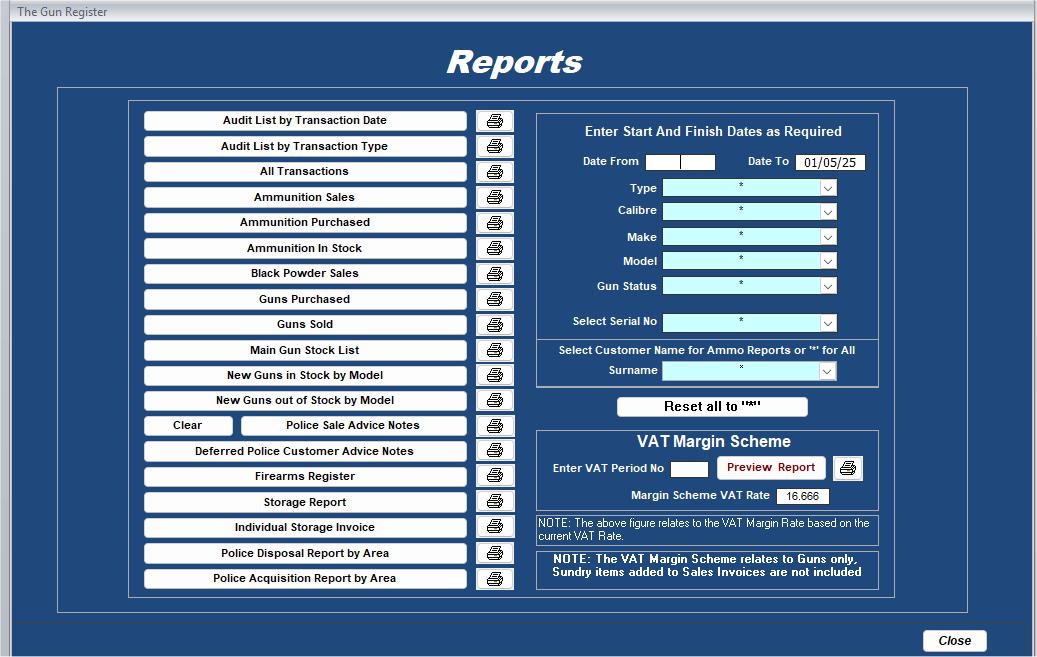Preview the VAT Margin Scheme report

coord(770,467)
